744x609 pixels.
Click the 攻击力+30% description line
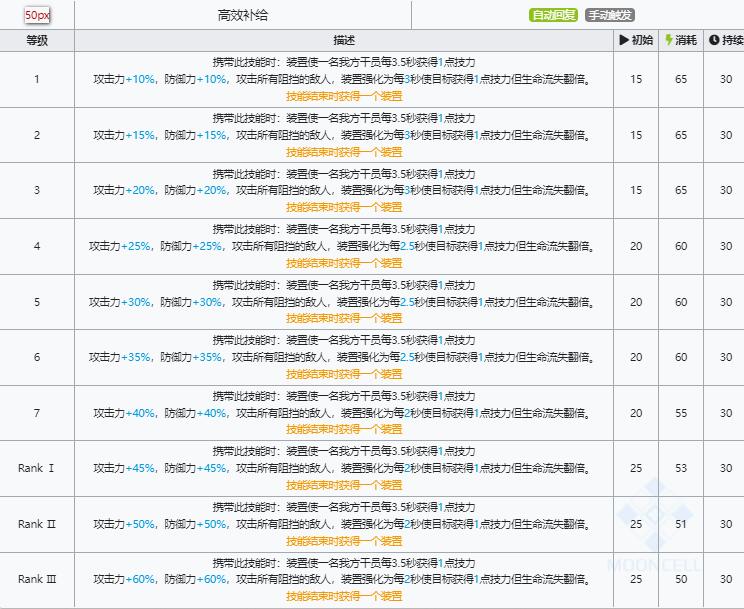click(344, 302)
